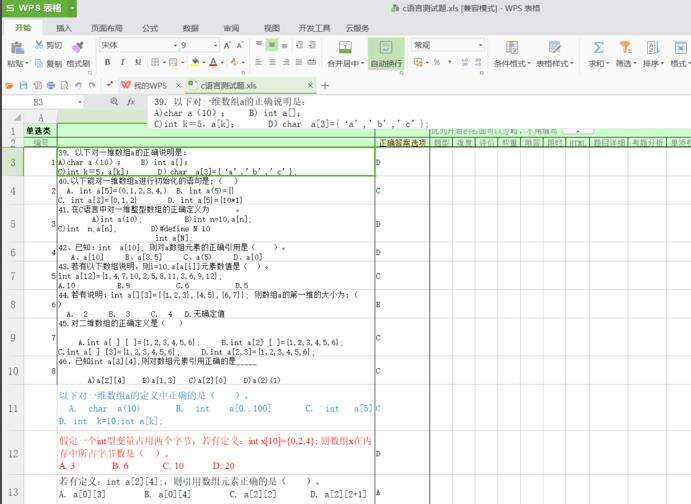Increase font size with the A+ icon
The height and width of the screenshot is (504, 691).
click(x=227, y=45)
